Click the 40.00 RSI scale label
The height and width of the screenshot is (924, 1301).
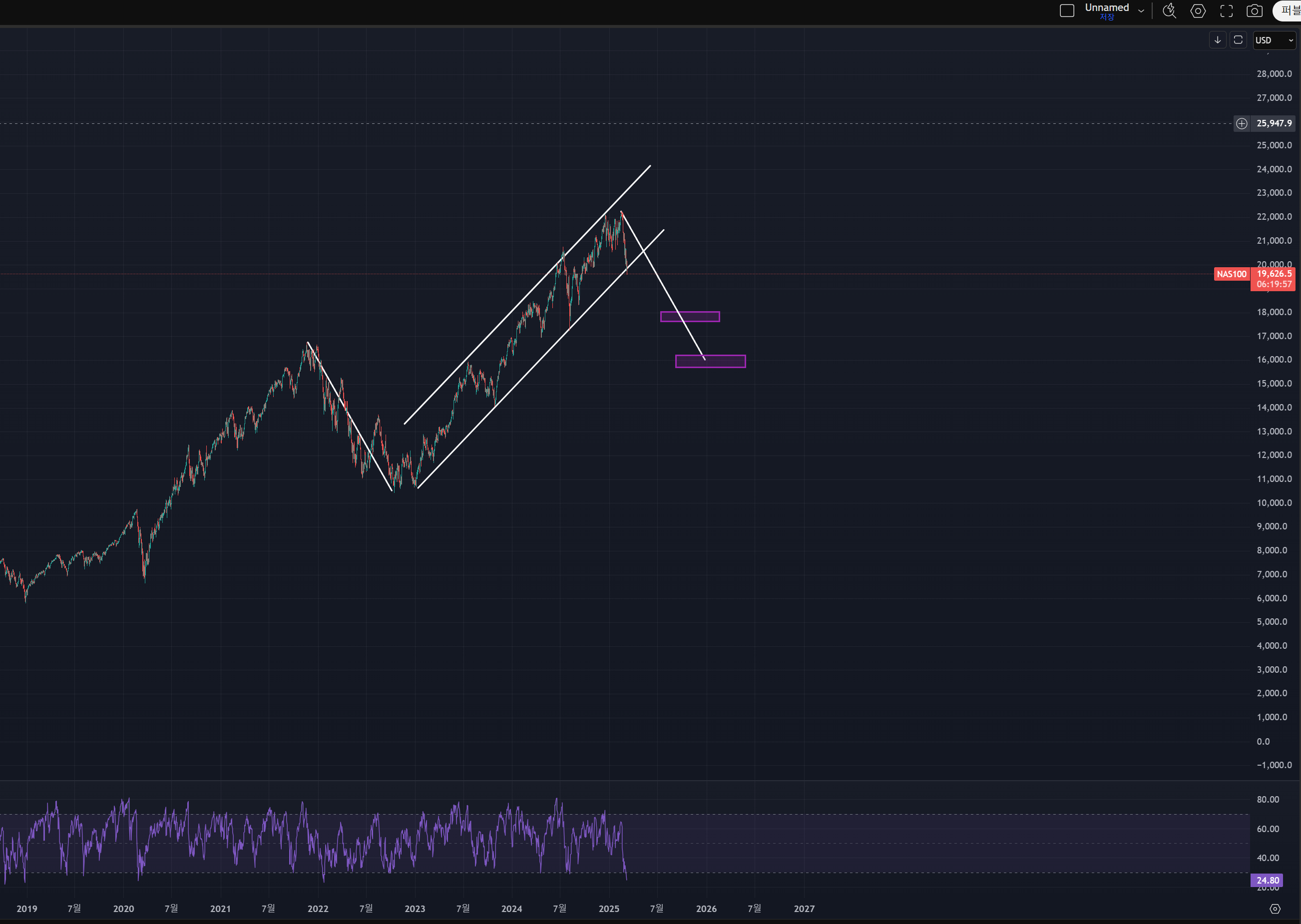click(1268, 858)
